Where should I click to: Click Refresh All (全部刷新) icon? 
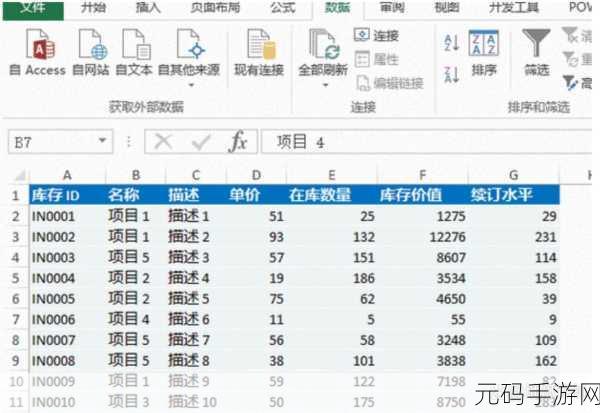pos(324,44)
